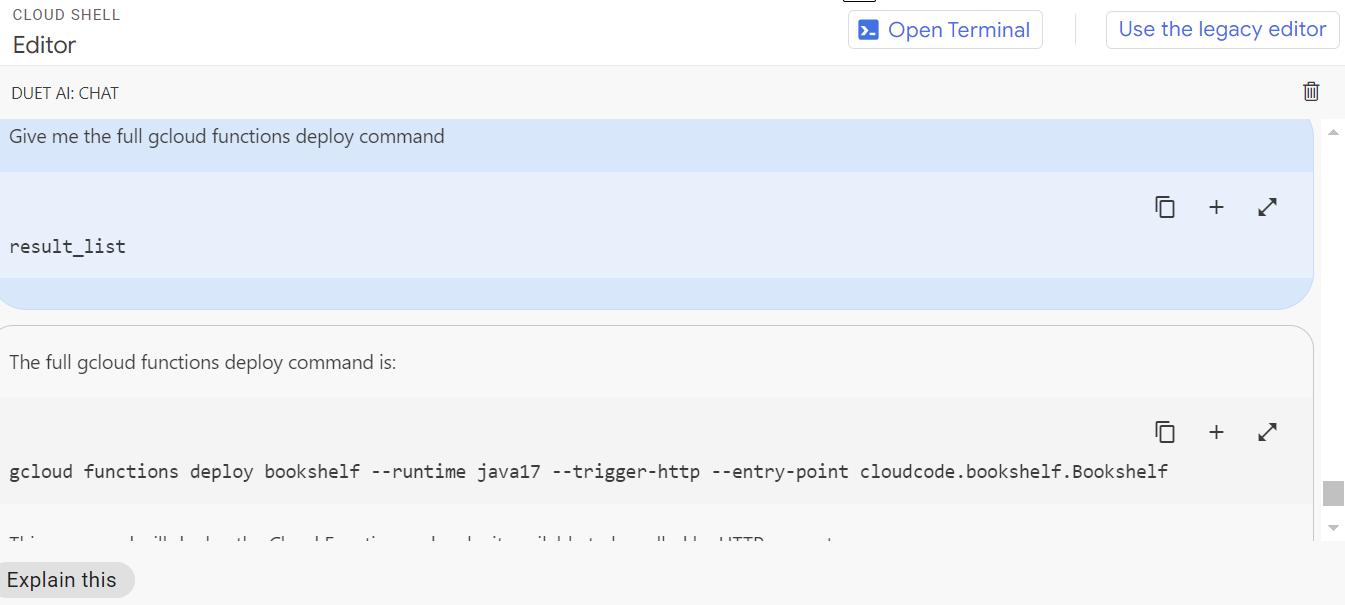This screenshot has width=1345, height=605.
Task: Click the chat scrollbar down arrow
Action: pos(1332,527)
